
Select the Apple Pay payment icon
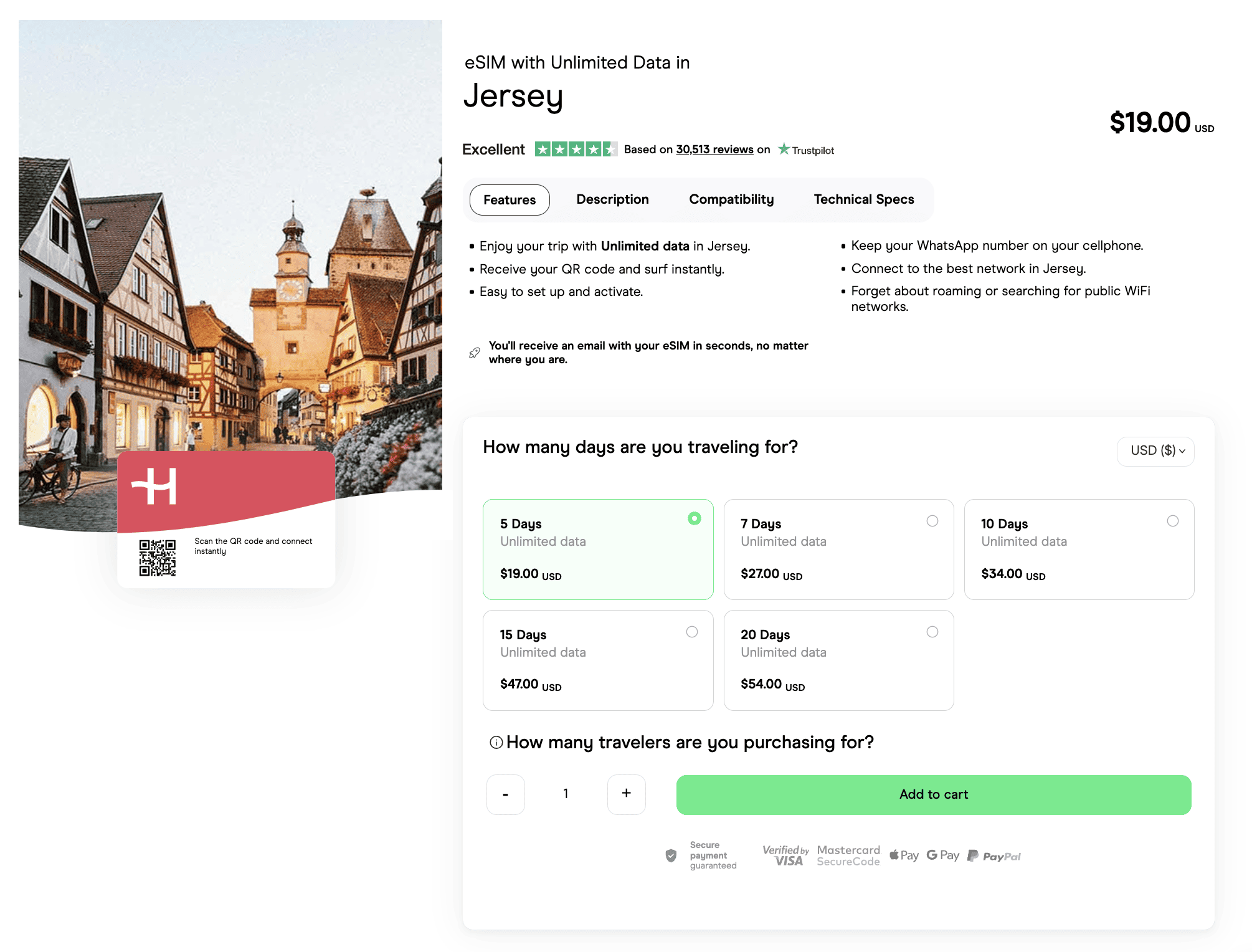pos(904,855)
